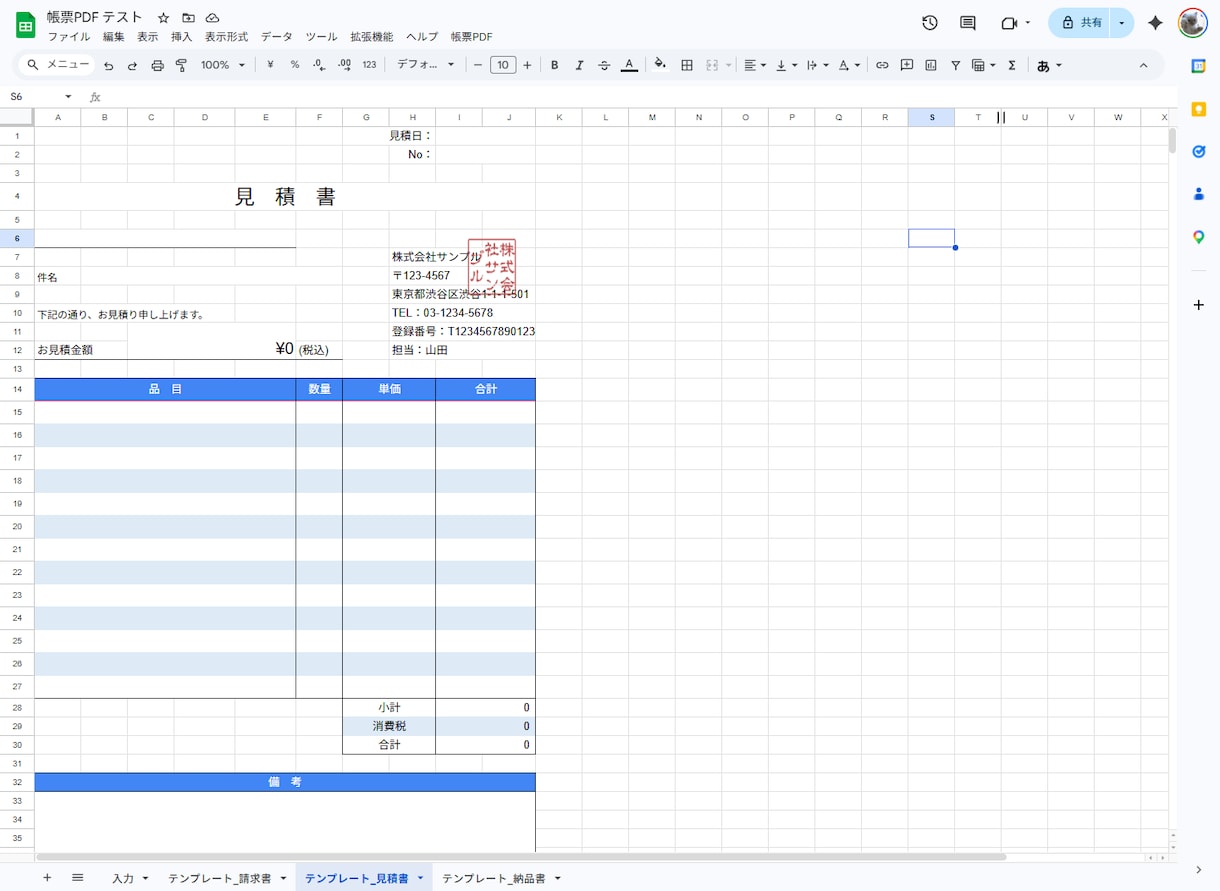Open the 挿入 menu
Viewport: 1220px width, 891px height.
182,37
